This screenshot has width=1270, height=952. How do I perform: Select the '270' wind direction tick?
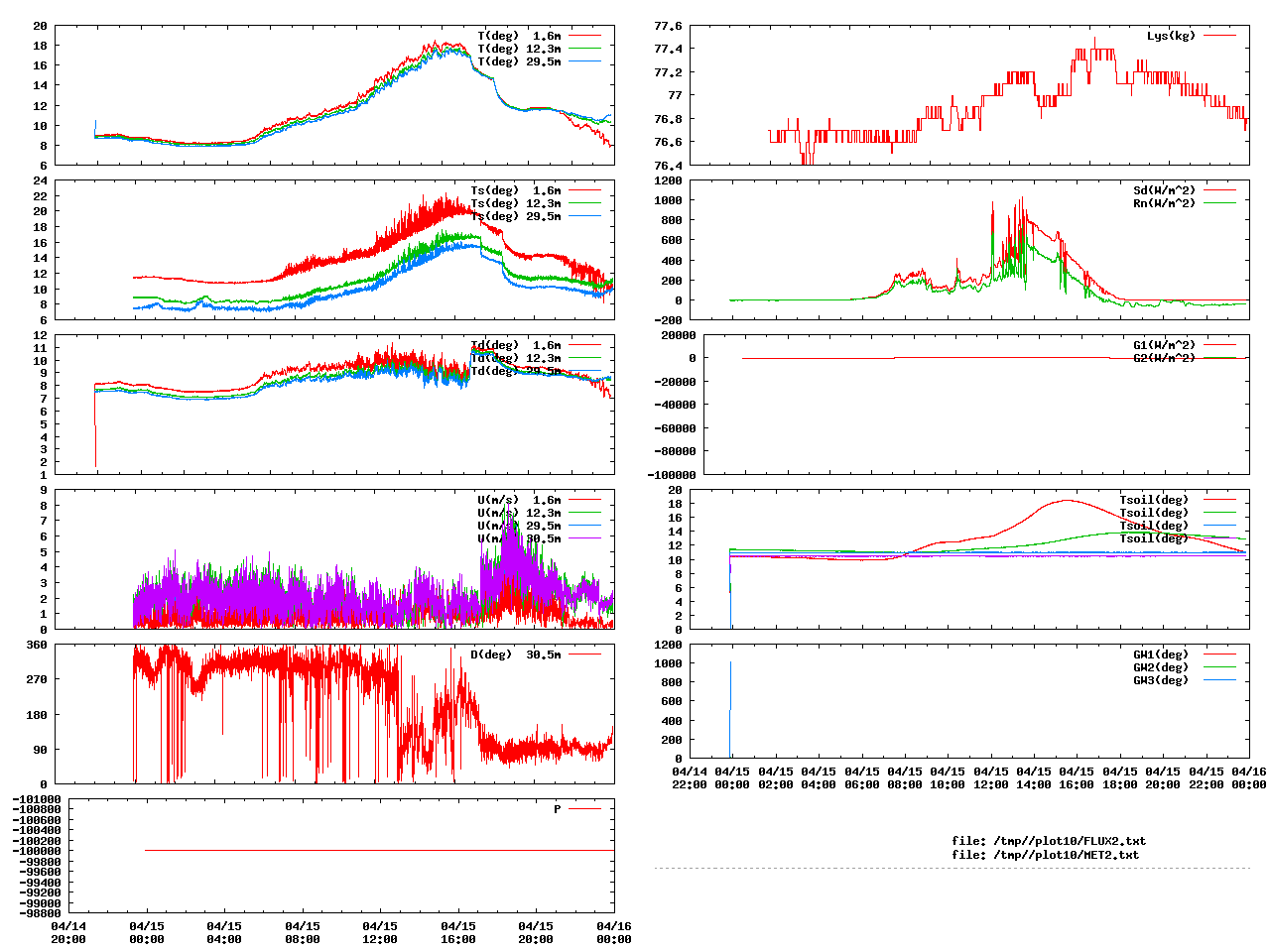pyautogui.click(x=37, y=679)
